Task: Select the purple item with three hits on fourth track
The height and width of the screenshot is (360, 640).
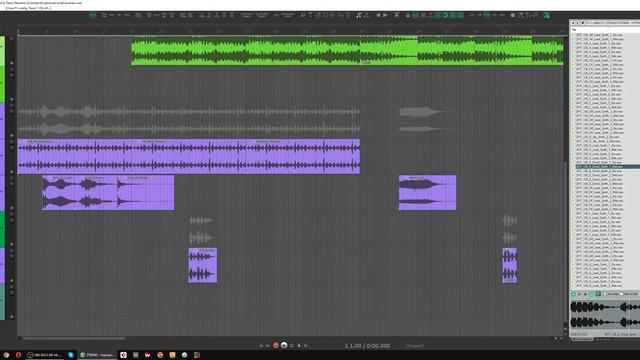Action: 108,193
